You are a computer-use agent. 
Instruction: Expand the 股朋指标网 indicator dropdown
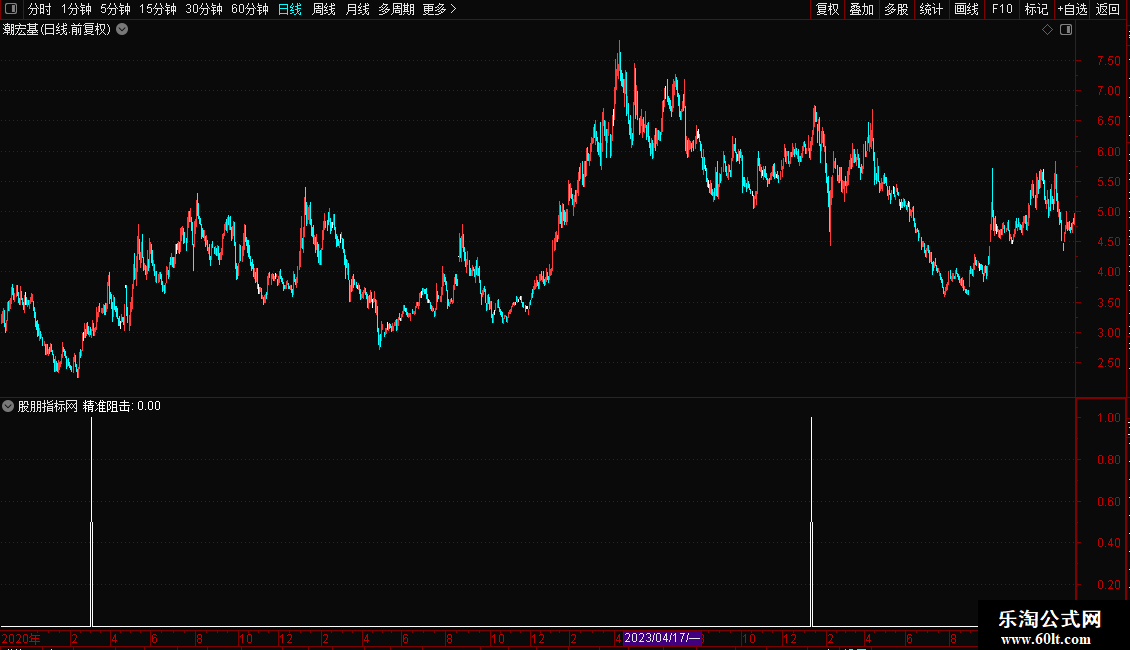click(x=8, y=406)
